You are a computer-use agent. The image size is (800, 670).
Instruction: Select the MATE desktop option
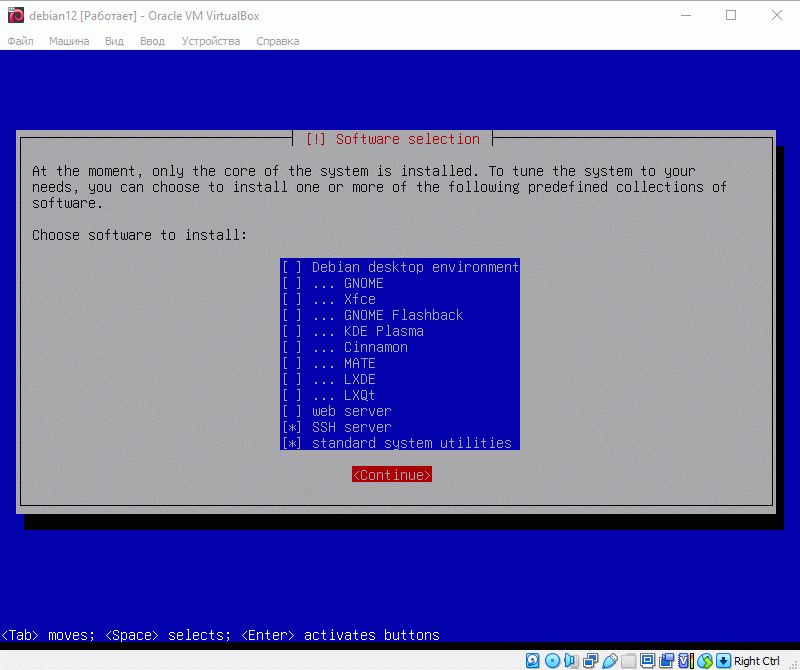click(x=400, y=363)
